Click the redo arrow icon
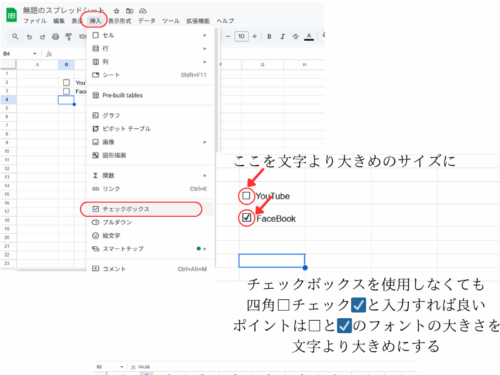This screenshot has height=375, width=500. point(42,37)
